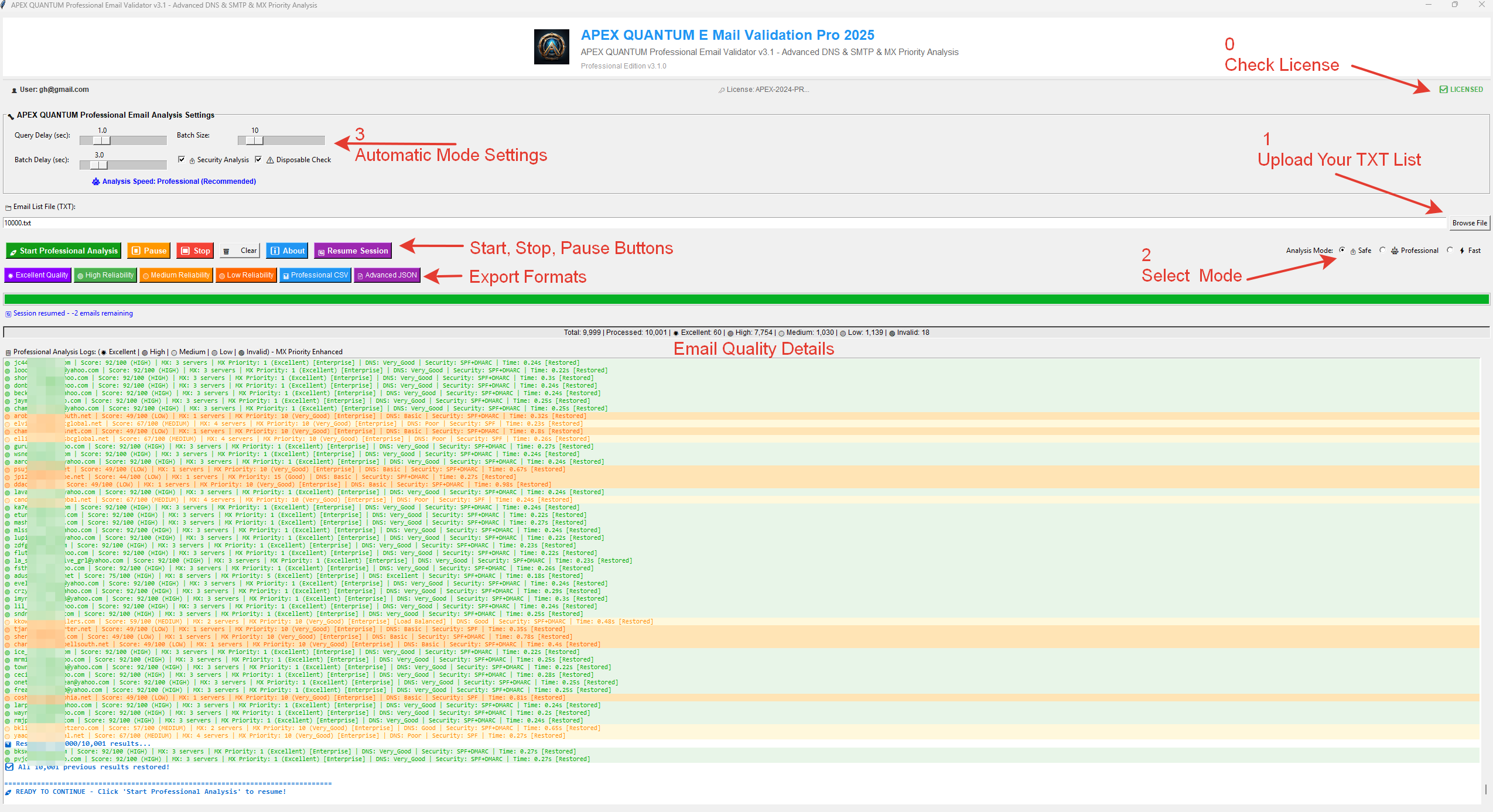Click the About button info icon
1493x812 pixels.
275,251
